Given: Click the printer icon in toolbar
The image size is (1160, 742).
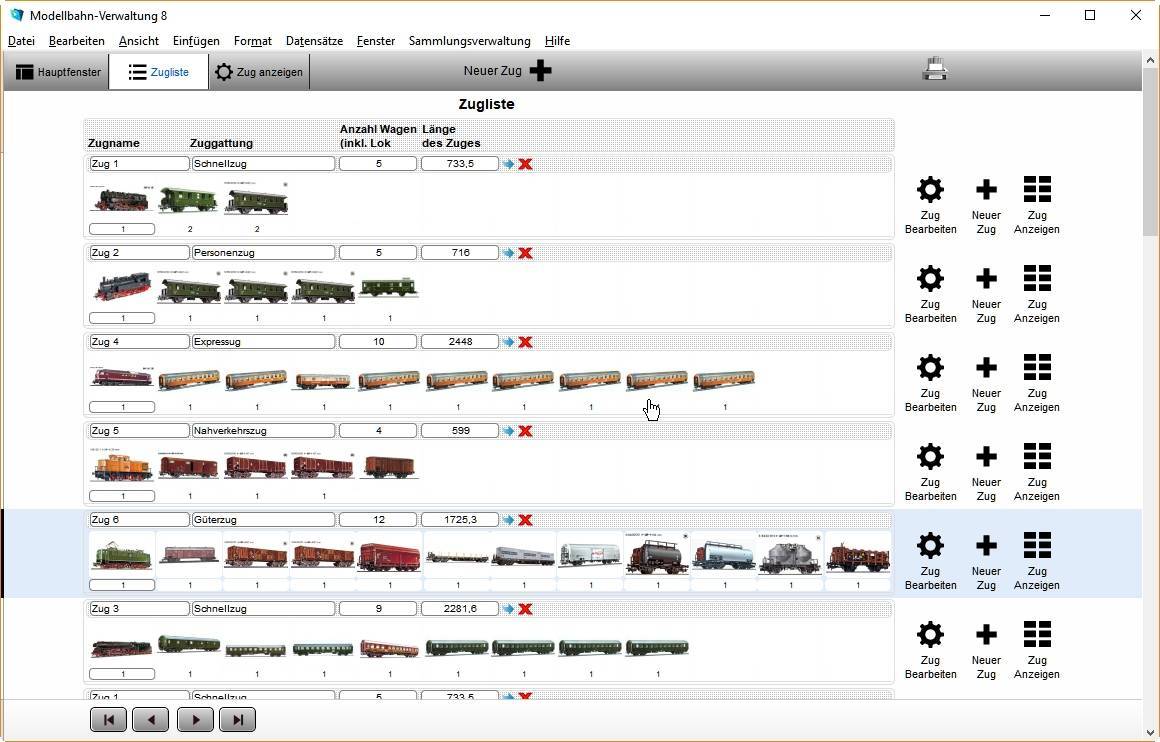Looking at the screenshot, I should click(x=934, y=70).
